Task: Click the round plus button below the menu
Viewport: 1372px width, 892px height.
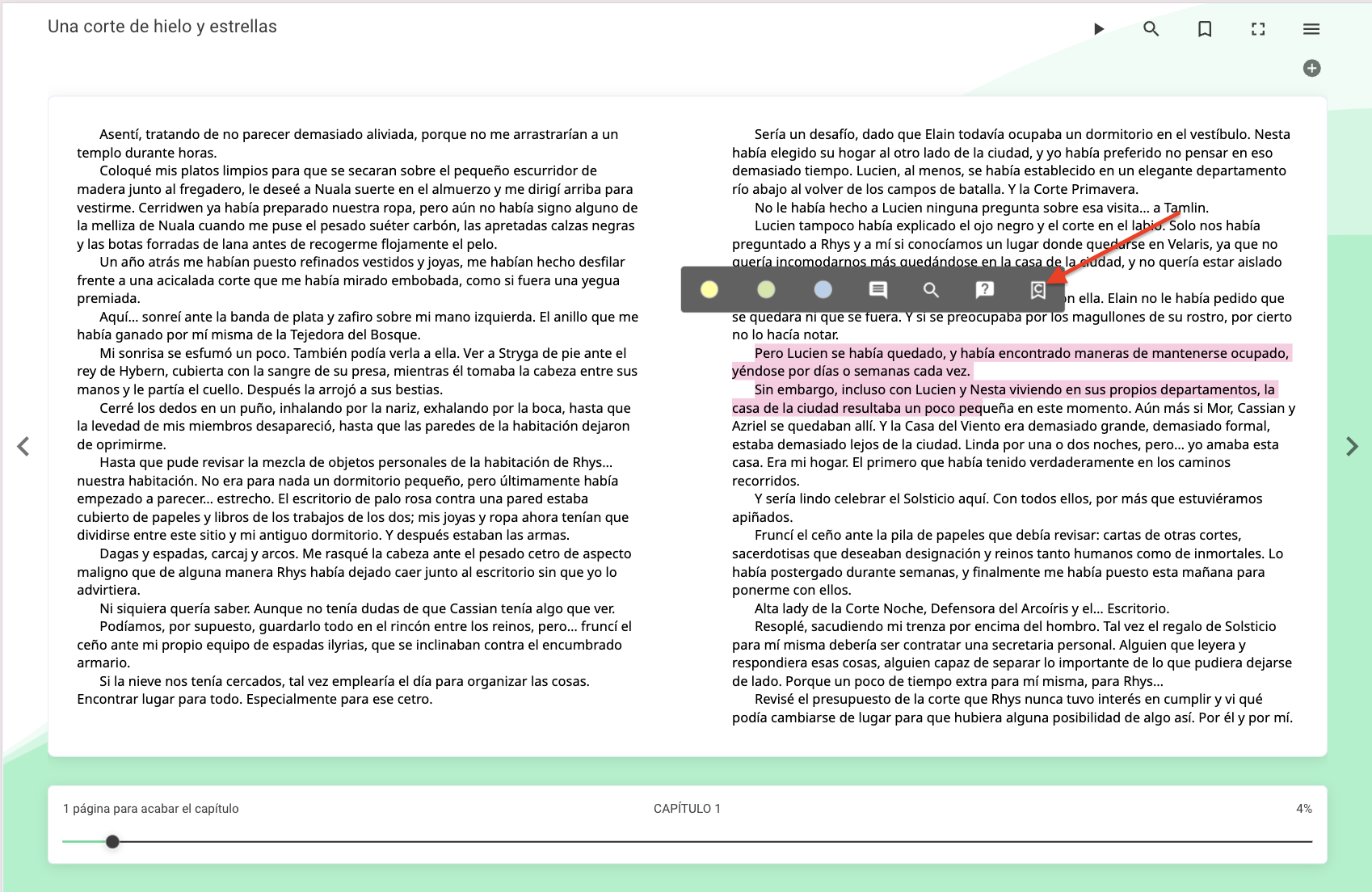Action: 1312,68
